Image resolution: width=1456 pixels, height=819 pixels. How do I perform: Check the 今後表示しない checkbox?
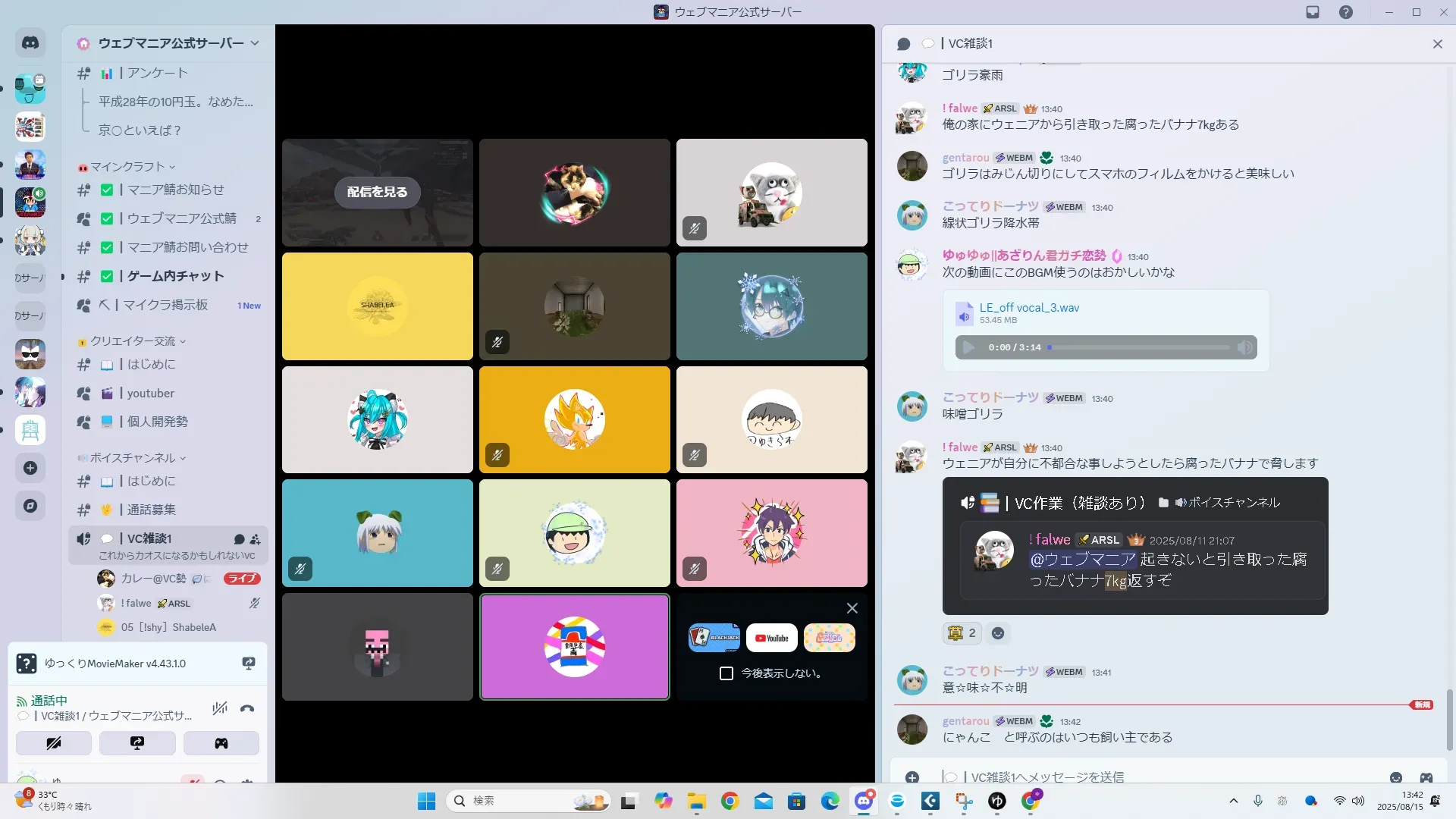coord(726,673)
